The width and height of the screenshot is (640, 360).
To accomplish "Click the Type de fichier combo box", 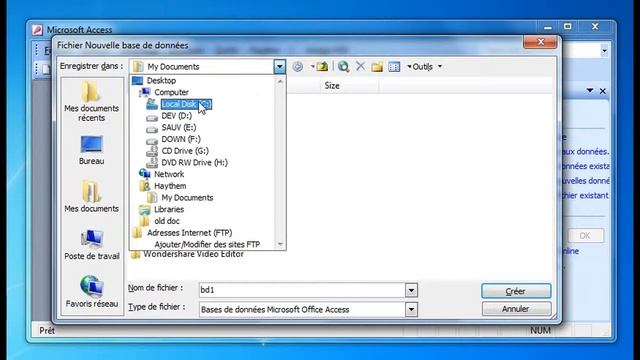I will point(308,309).
